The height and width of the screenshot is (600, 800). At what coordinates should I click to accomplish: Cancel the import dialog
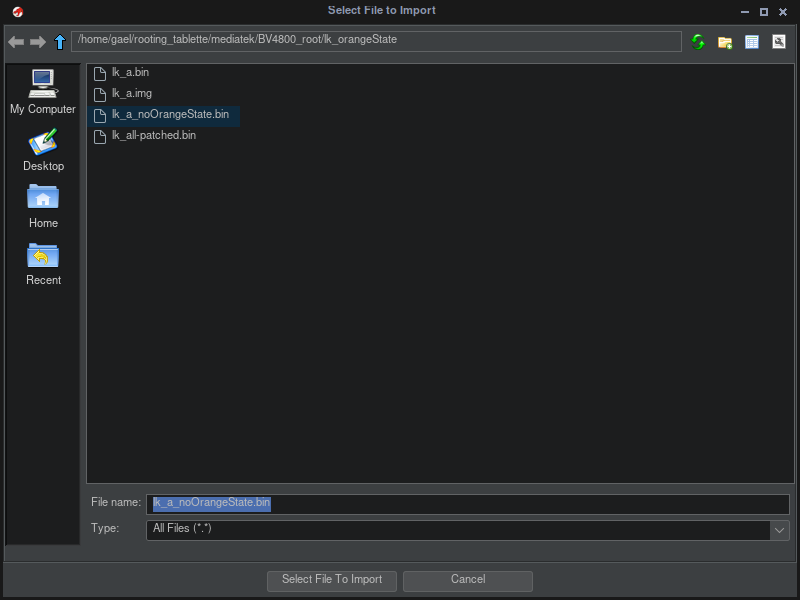tap(467, 580)
